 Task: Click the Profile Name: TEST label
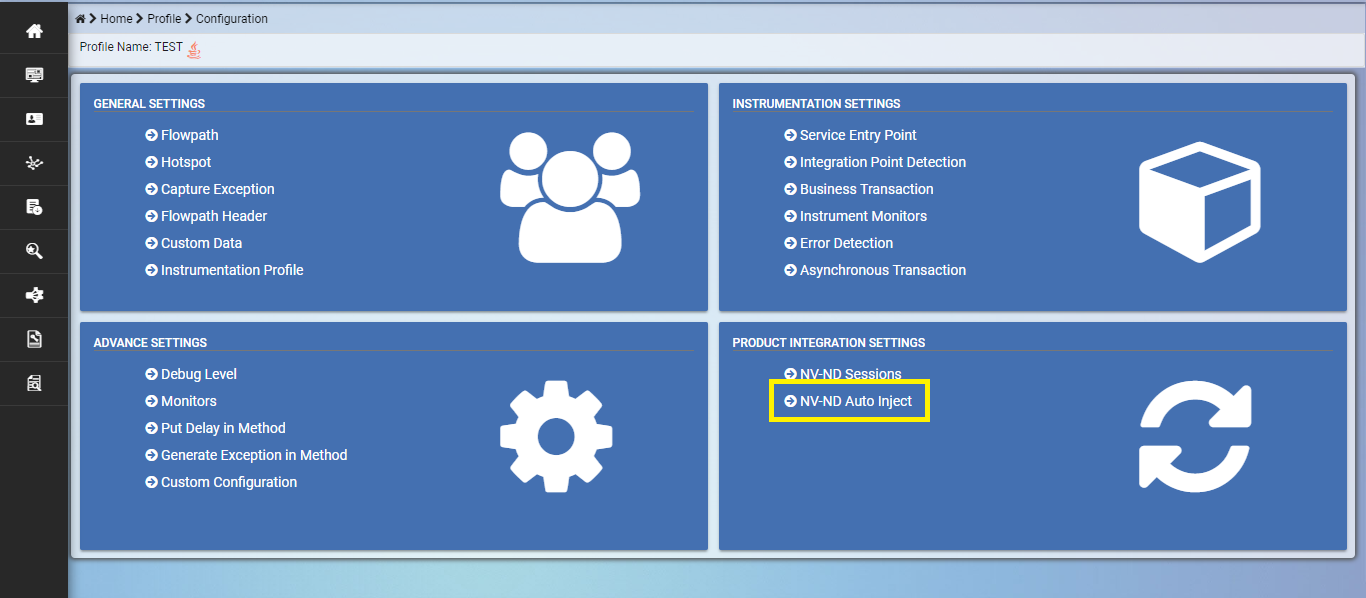(x=131, y=48)
